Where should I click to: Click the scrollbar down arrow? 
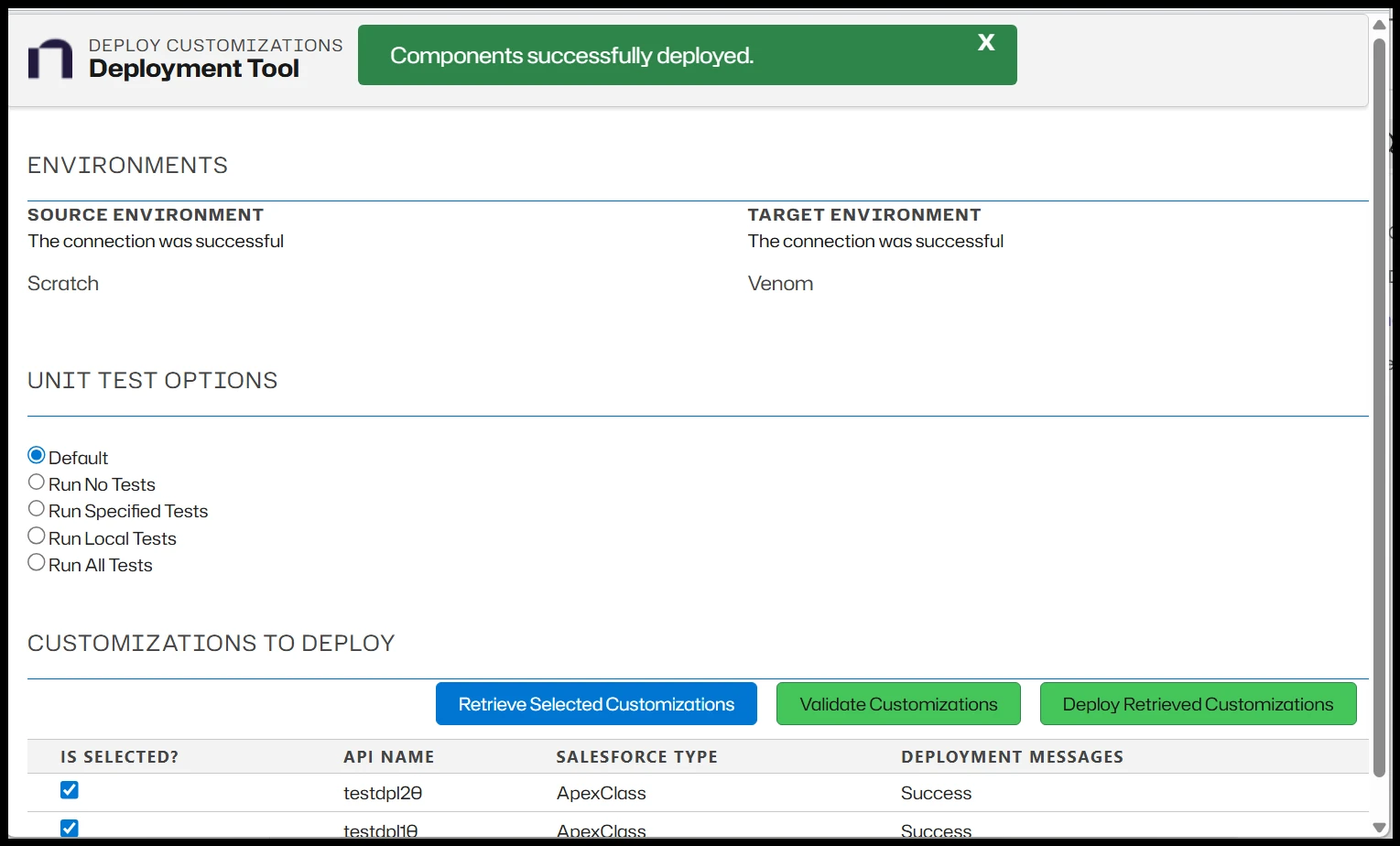tap(1379, 828)
